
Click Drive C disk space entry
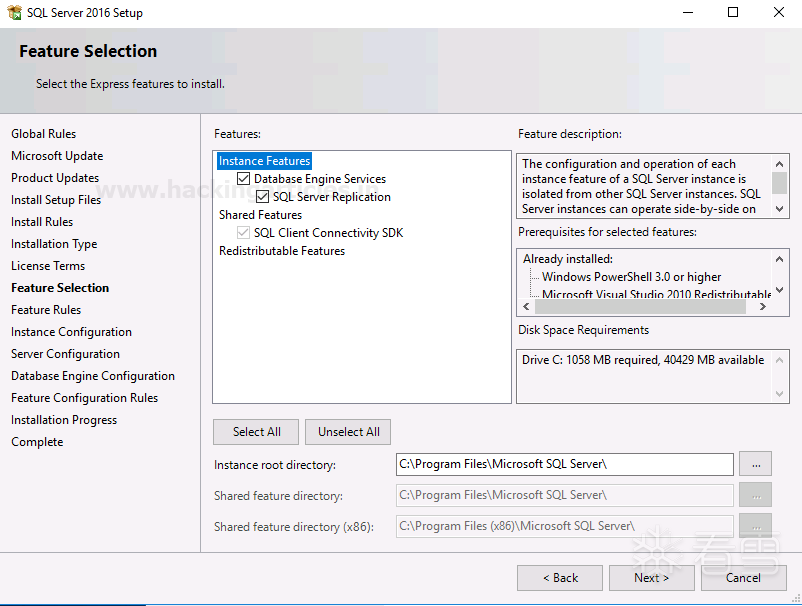[x=643, y=360]
